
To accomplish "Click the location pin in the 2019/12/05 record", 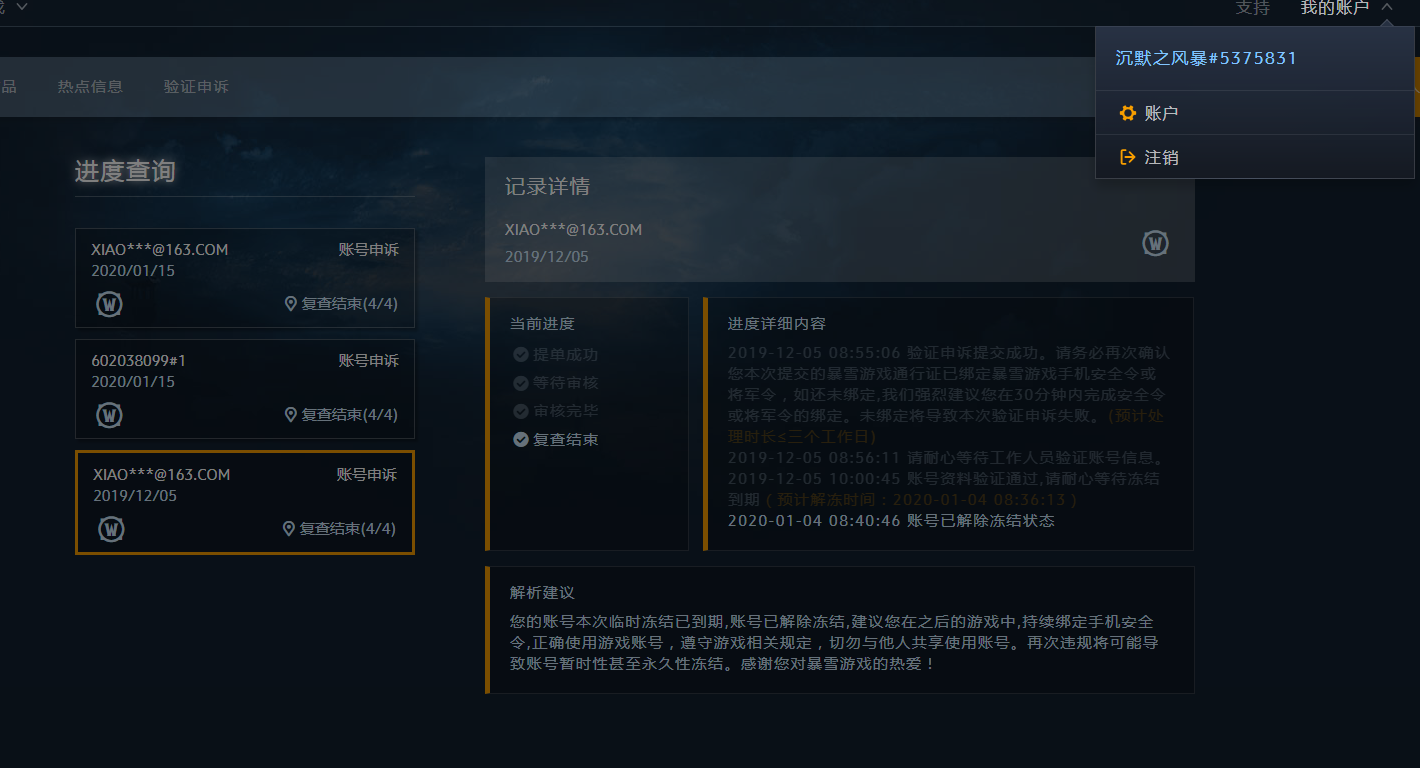I will coord(289,529).
